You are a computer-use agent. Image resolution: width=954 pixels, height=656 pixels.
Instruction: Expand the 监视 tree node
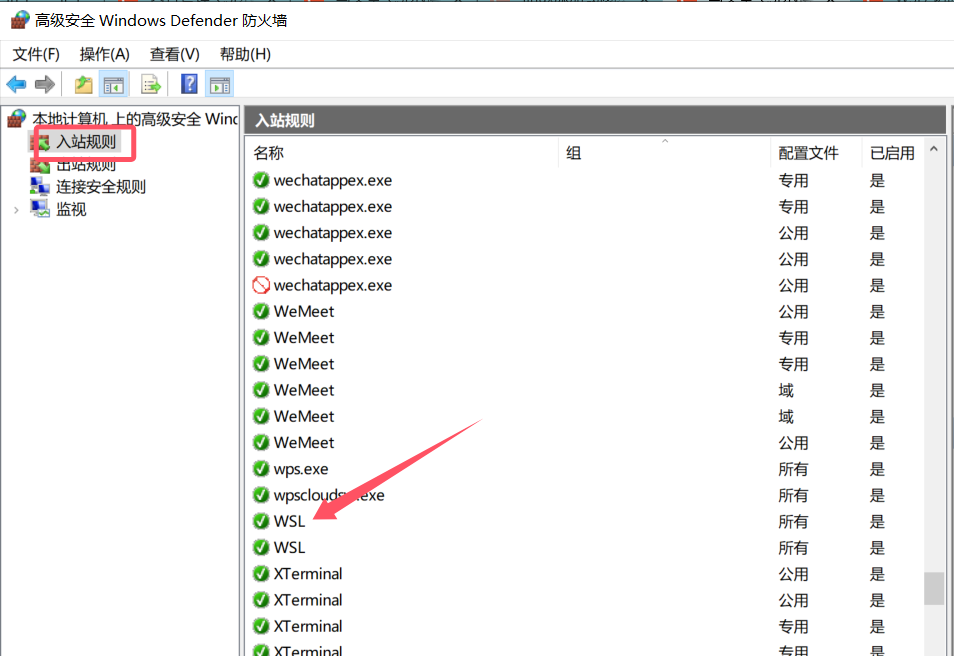pos(16,210)
